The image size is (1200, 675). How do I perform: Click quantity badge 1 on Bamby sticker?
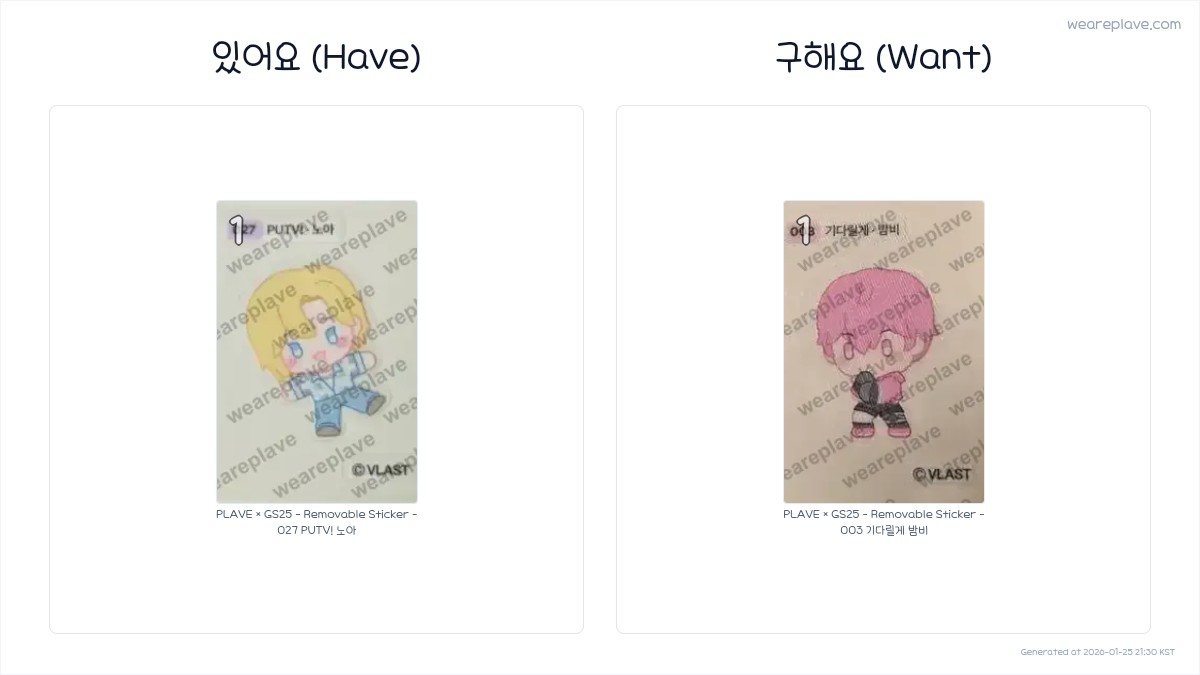click(x=803, y=229)
